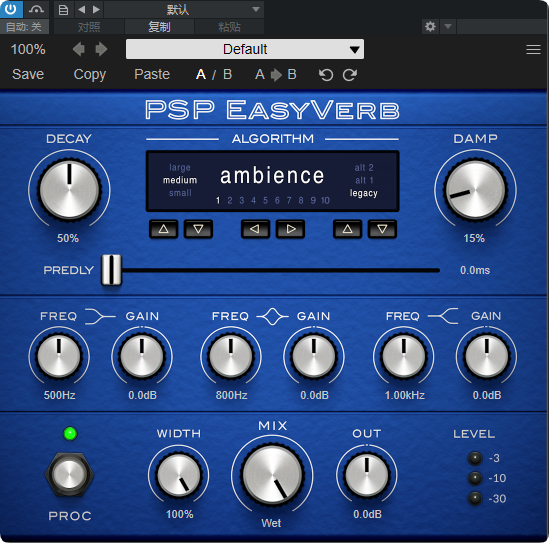Click the 800Hz mid FREQ knob

coord(231,356)
